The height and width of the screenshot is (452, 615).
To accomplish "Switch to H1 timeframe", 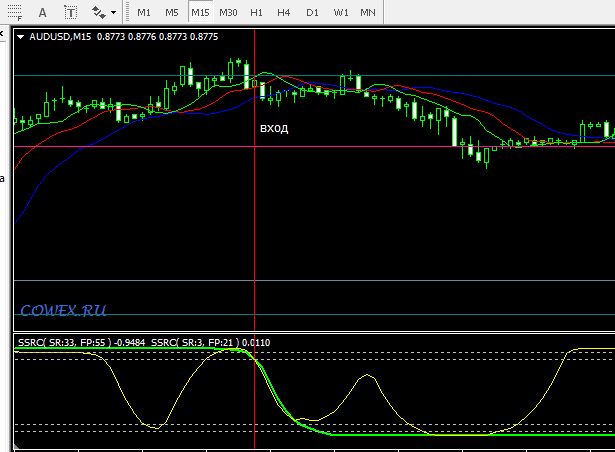I will click(256, 13).
